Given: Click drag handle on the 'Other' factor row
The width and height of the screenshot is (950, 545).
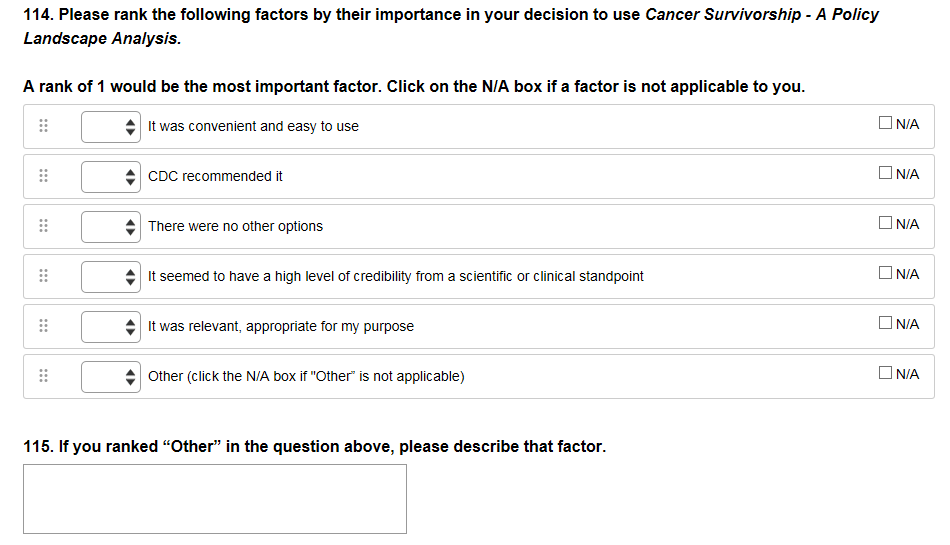Looking at the screenshot, I should point(44,376).
